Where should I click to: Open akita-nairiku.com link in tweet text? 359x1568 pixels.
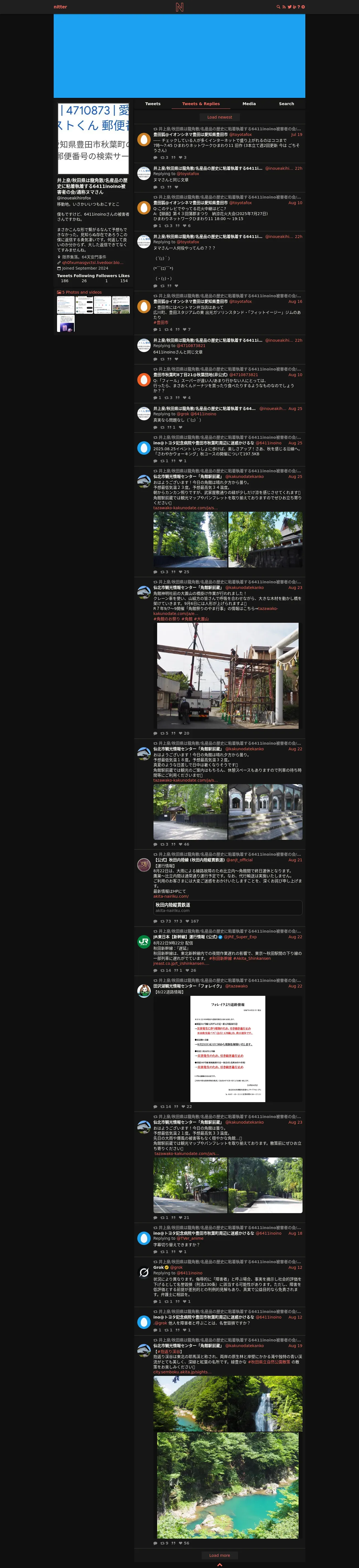point(171,896)
